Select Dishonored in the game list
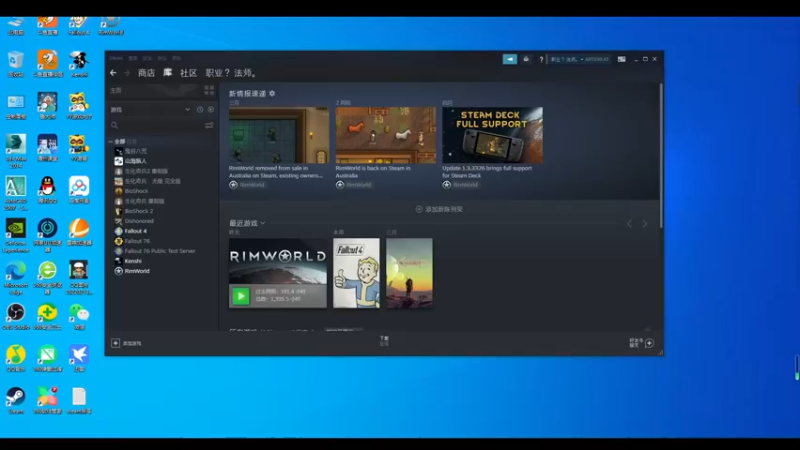Image resolution: width=800 pixels, height=450 pixels. coord(139,221)
